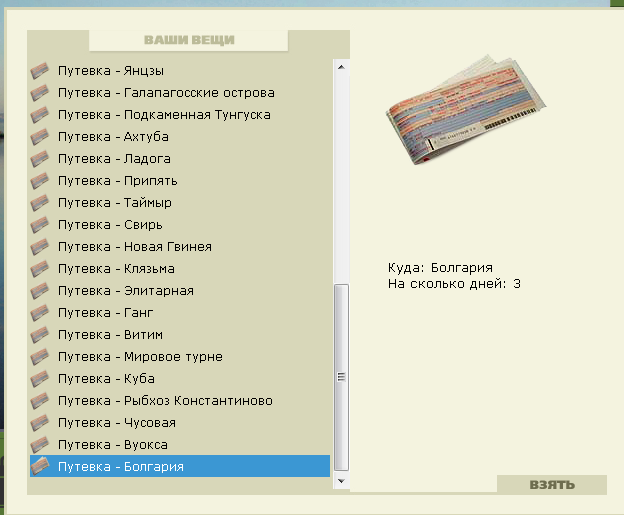Choose the Путевка - Ладога item
Screen dimensions: 624x515
coord(180,159)
